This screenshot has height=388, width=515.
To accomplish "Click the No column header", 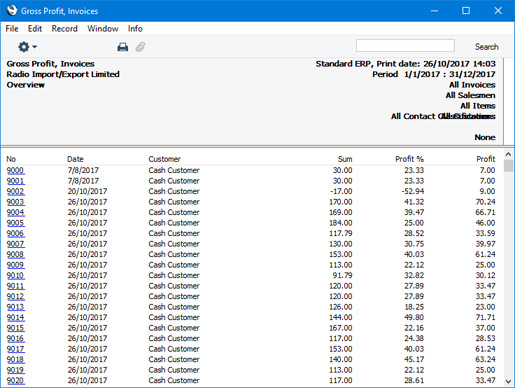I will point(11,159).
